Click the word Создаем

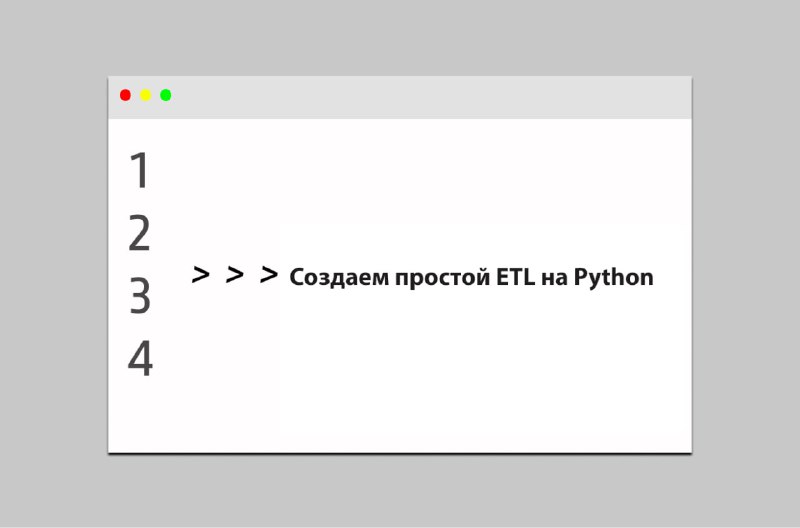pos(339,278)
